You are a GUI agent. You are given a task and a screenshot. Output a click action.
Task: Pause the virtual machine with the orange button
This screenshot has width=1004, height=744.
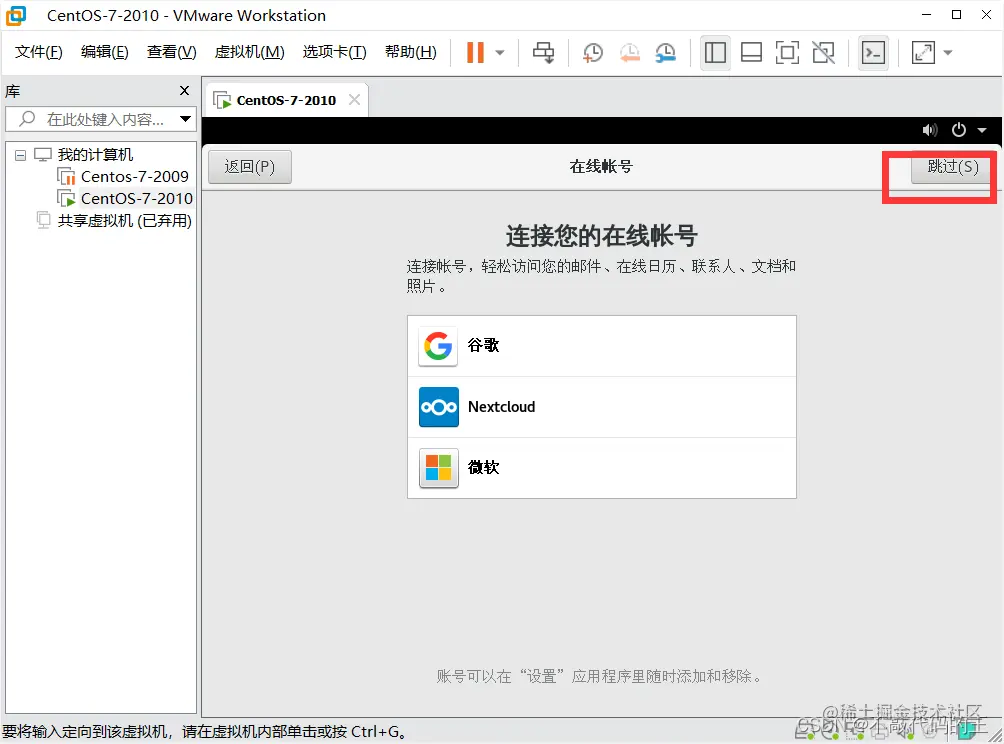(x=474, y=53)
